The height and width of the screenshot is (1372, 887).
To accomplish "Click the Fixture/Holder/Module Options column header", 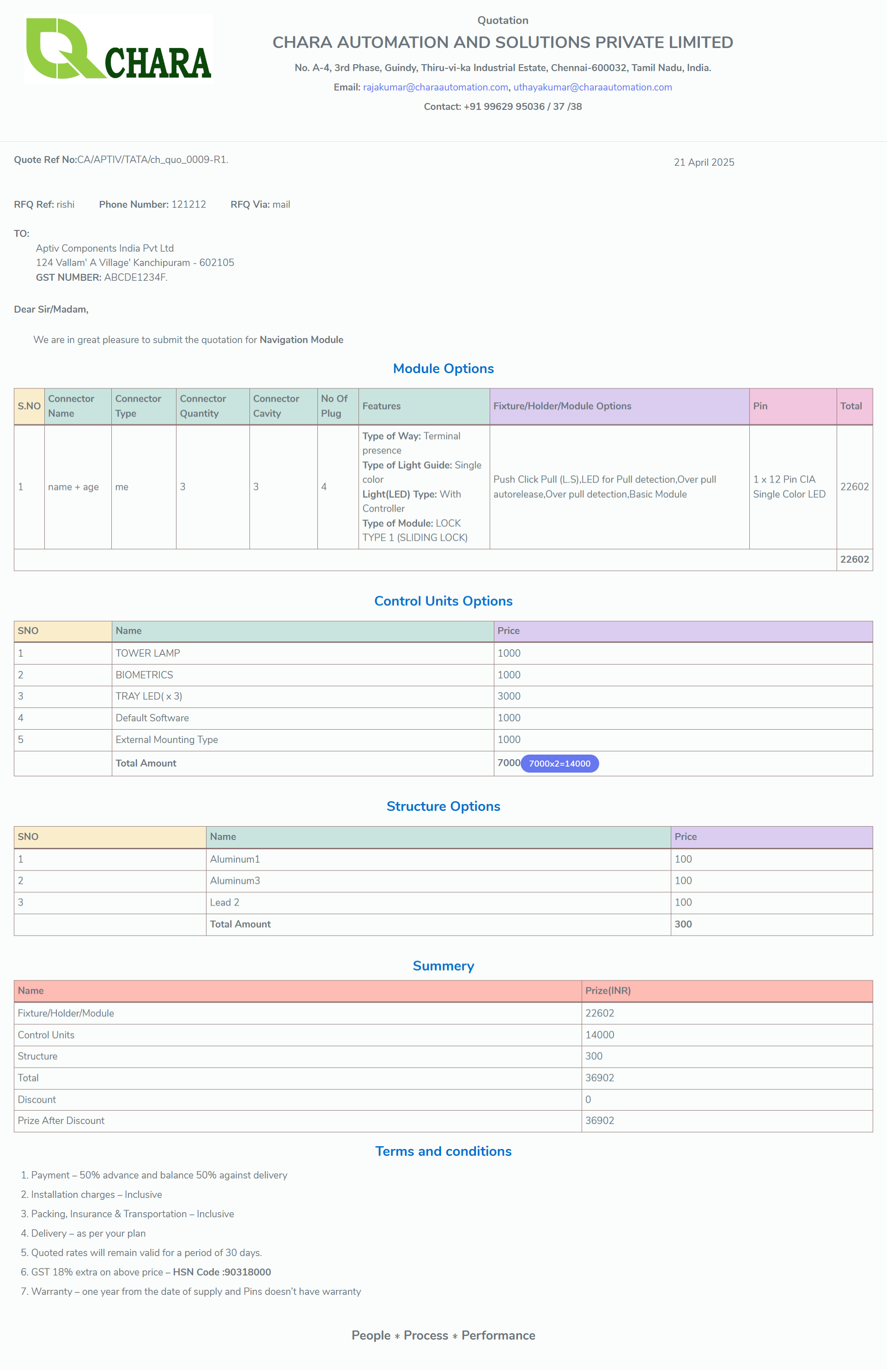I will point(562,406).
